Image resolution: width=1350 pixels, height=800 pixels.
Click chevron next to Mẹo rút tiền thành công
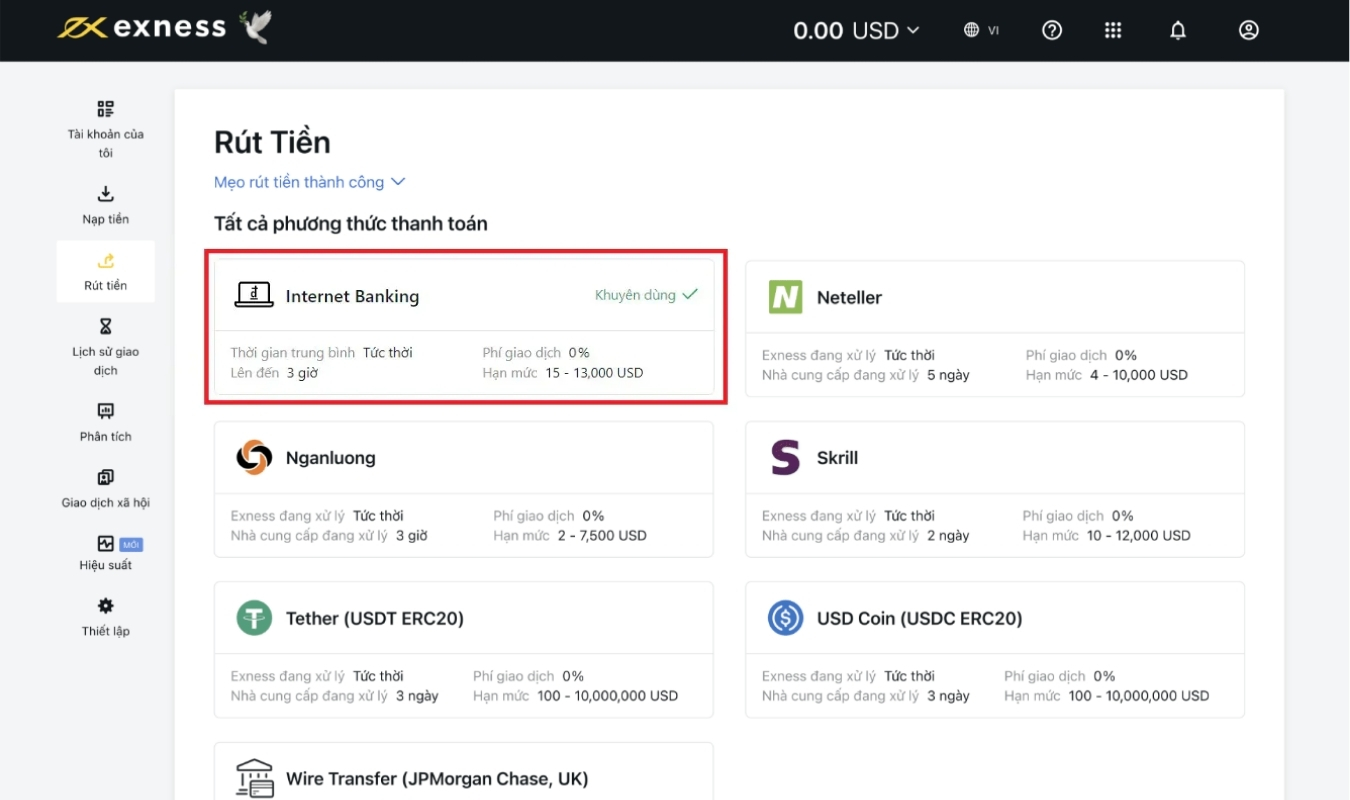(x=398, y=182)
